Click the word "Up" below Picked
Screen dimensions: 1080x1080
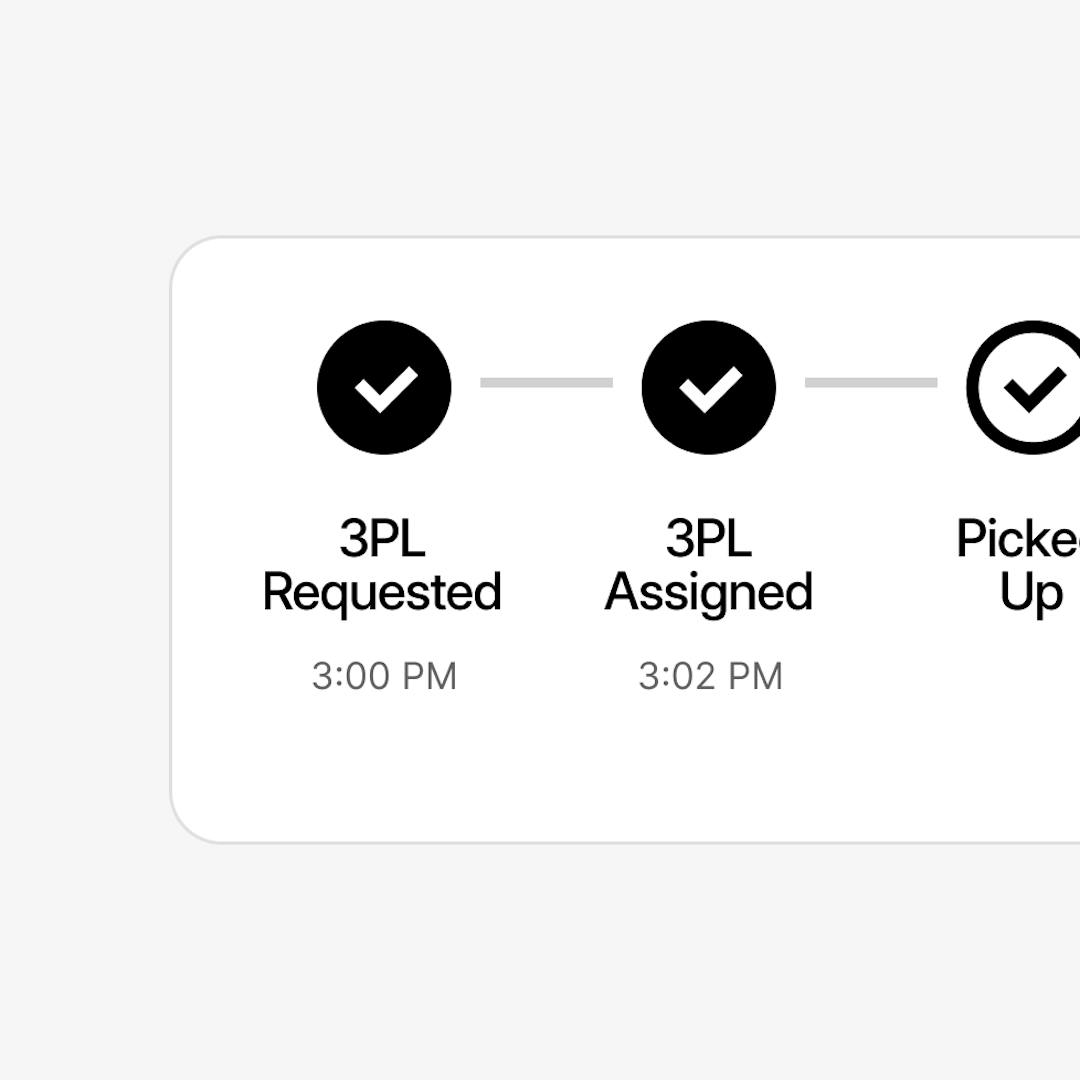[1030, 593]
